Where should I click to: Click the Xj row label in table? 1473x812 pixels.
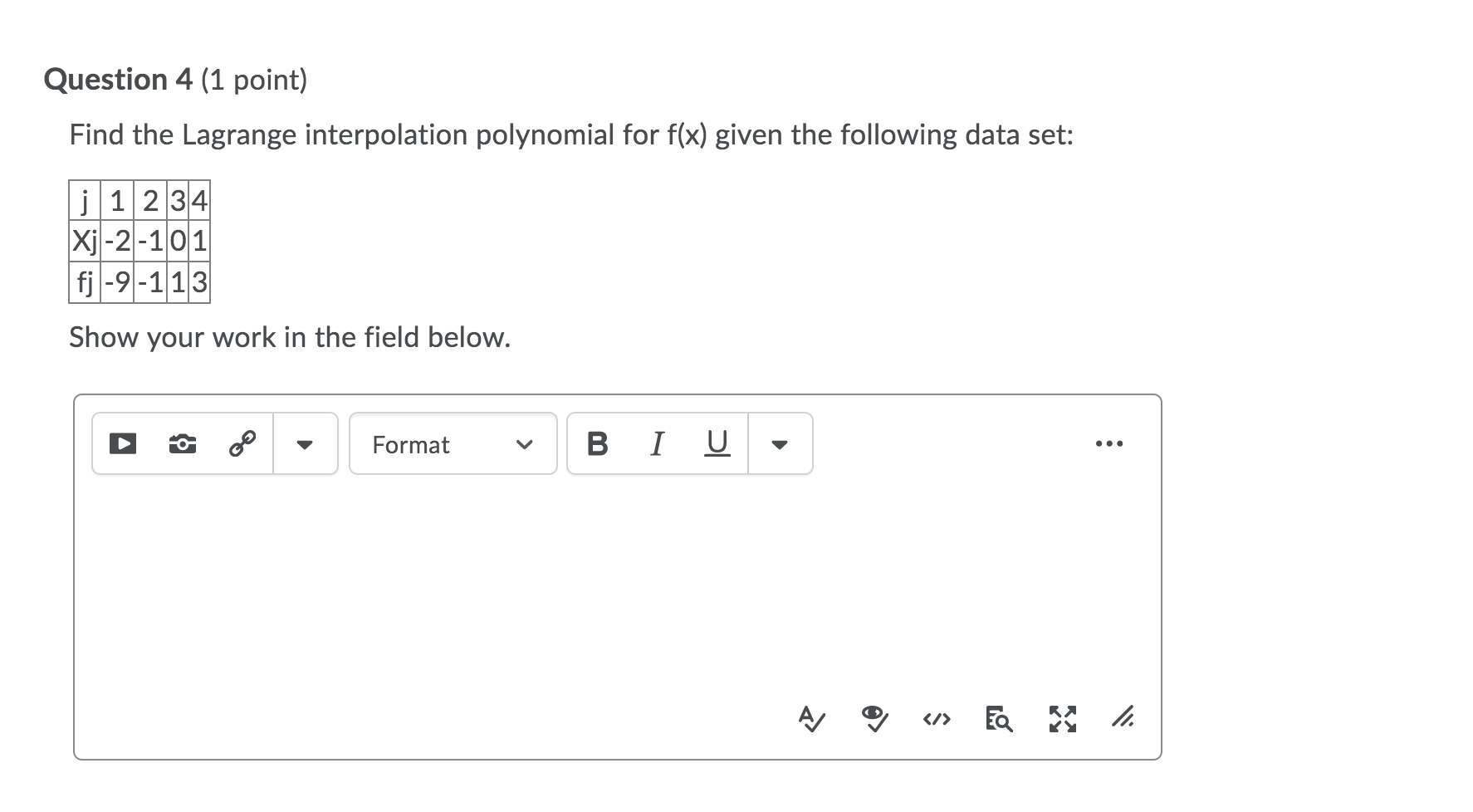[85, 242]
